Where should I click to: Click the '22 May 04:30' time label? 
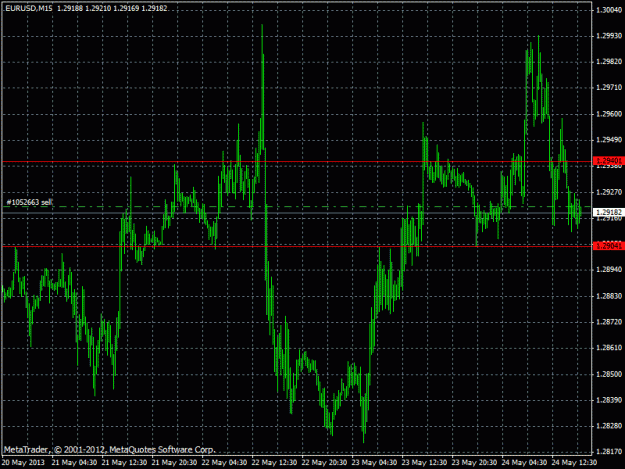[x=224, y=463]
